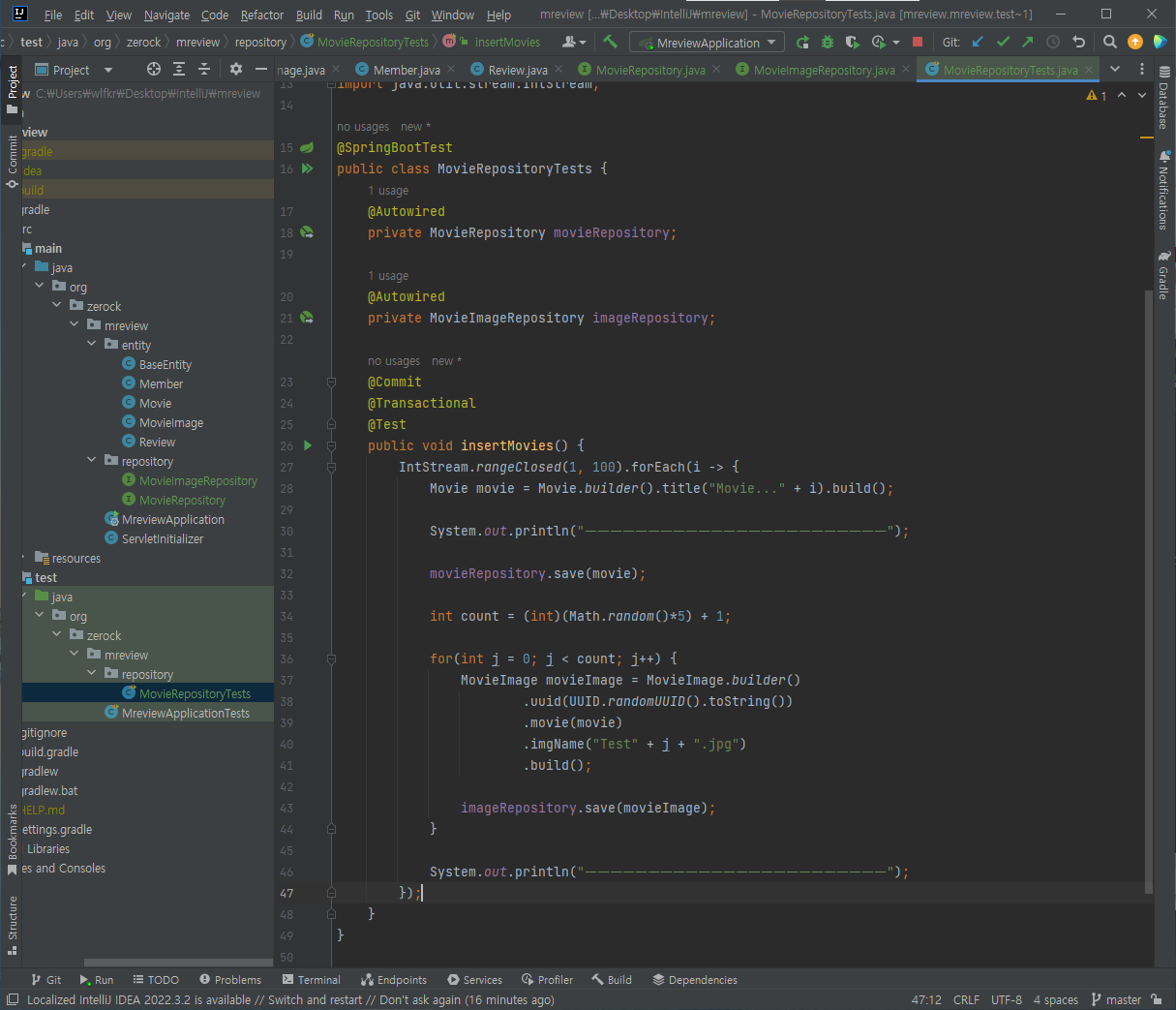This screenshot has width=1176, height=1010.
Task: Run with Coverage shield icon
Action: pyautogui.click(x=853, y=42)
